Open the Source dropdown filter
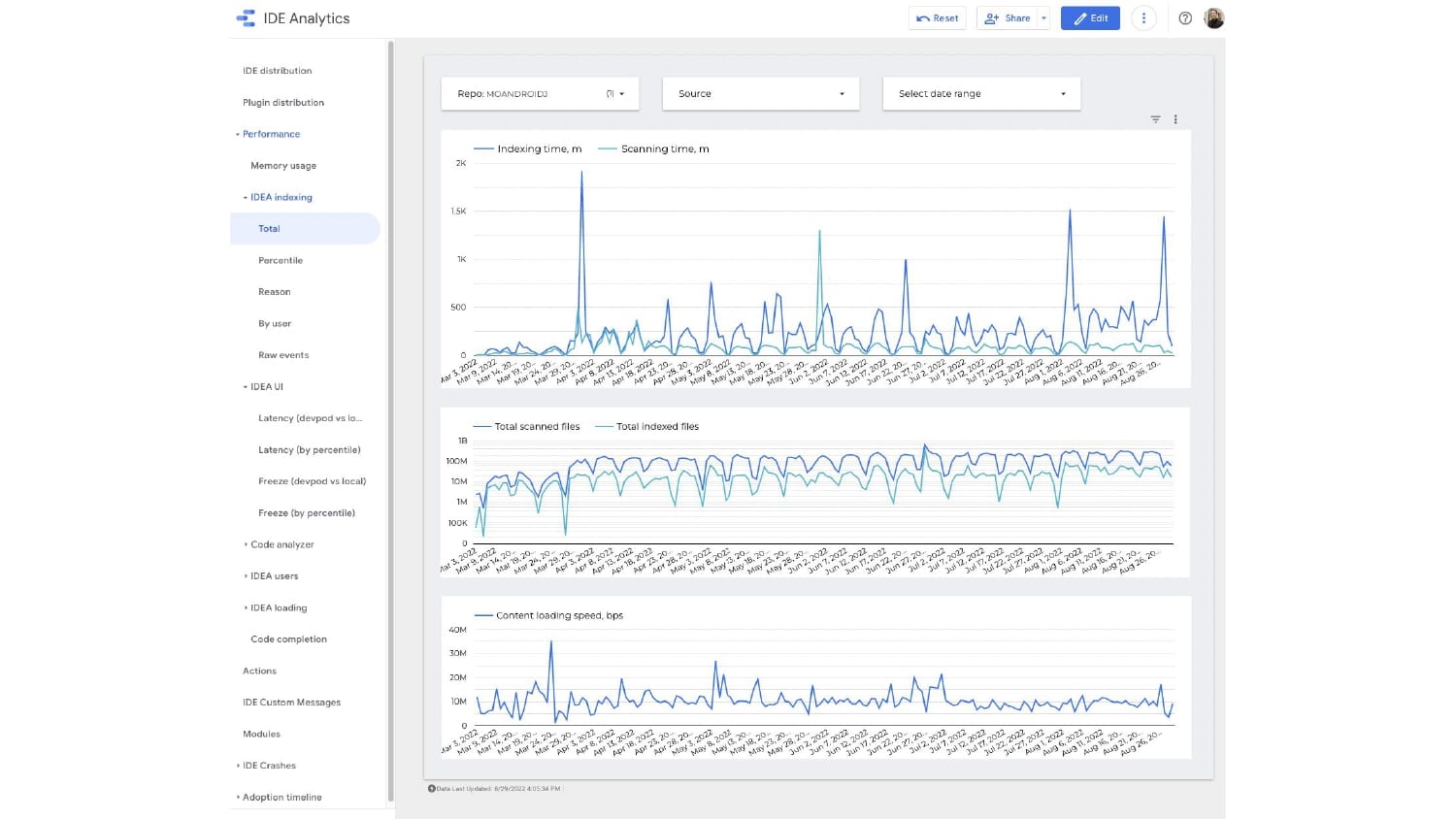1456x819 pixels. click(x=761, y=94)
